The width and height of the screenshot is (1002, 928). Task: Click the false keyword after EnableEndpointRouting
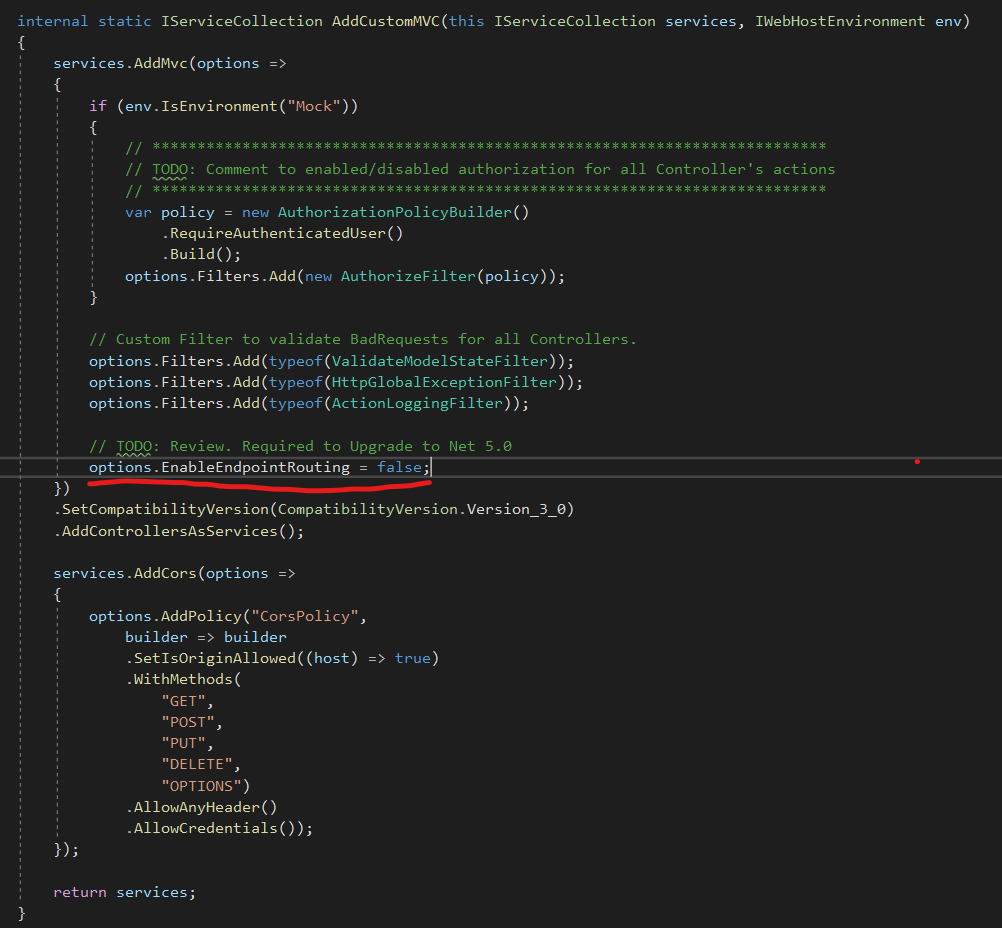(399, 467)
